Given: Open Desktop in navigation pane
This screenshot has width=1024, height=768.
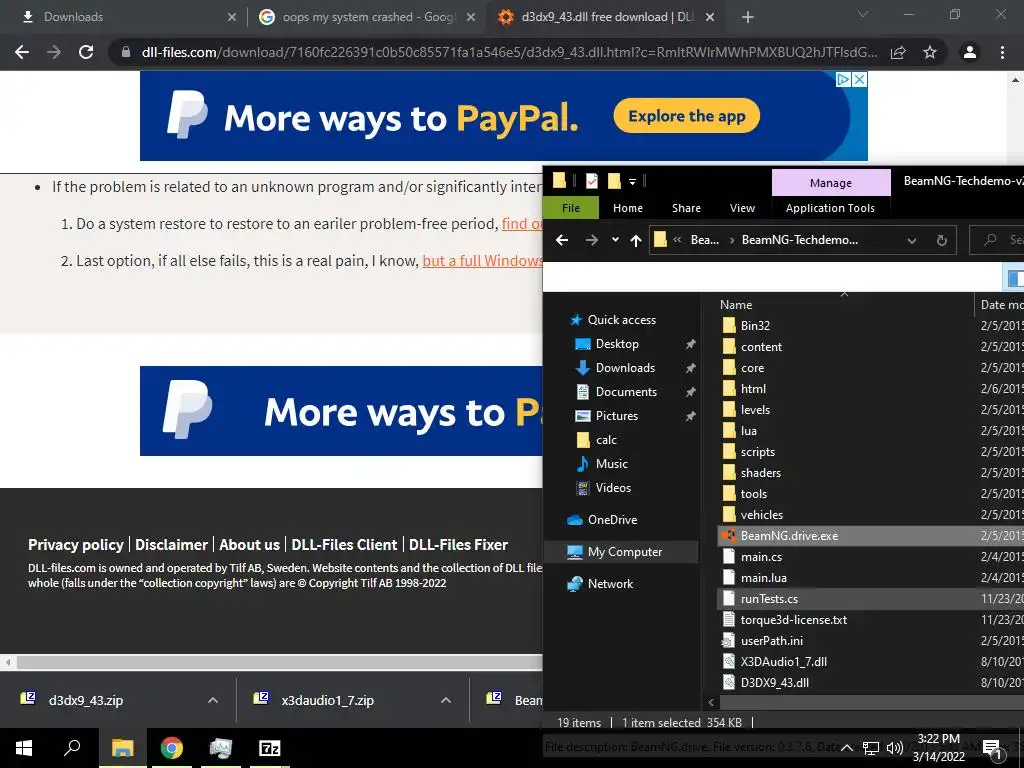Looking at the screenshot, I should 617,344.
